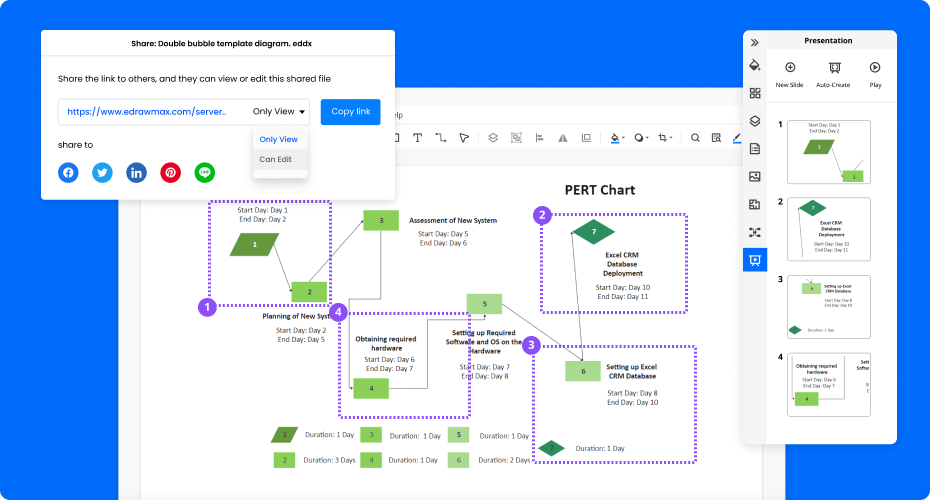The image size is (930, 500).
Task: Expand the crop tool dropdown in the toolbar
Action: click(x=673, y=139)
